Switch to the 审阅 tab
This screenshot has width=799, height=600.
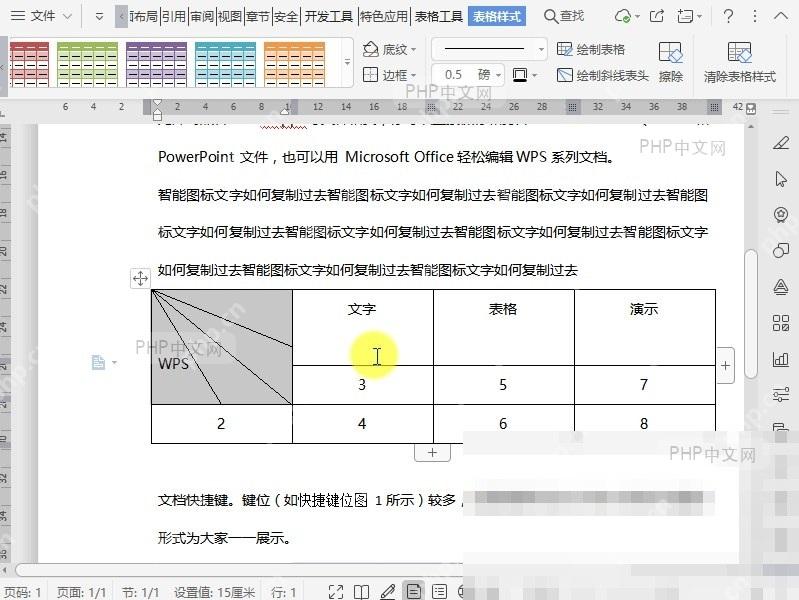[202, 17]
